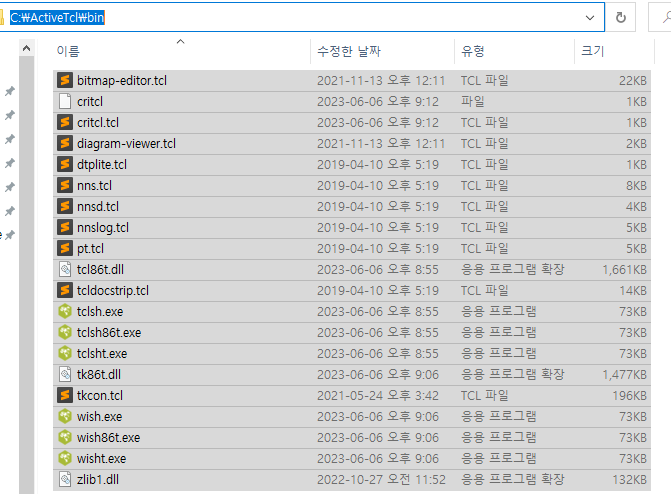Screen dimensions: 671x494
Task: Select the file name wish86t.exe
Action: click(108, 437)
